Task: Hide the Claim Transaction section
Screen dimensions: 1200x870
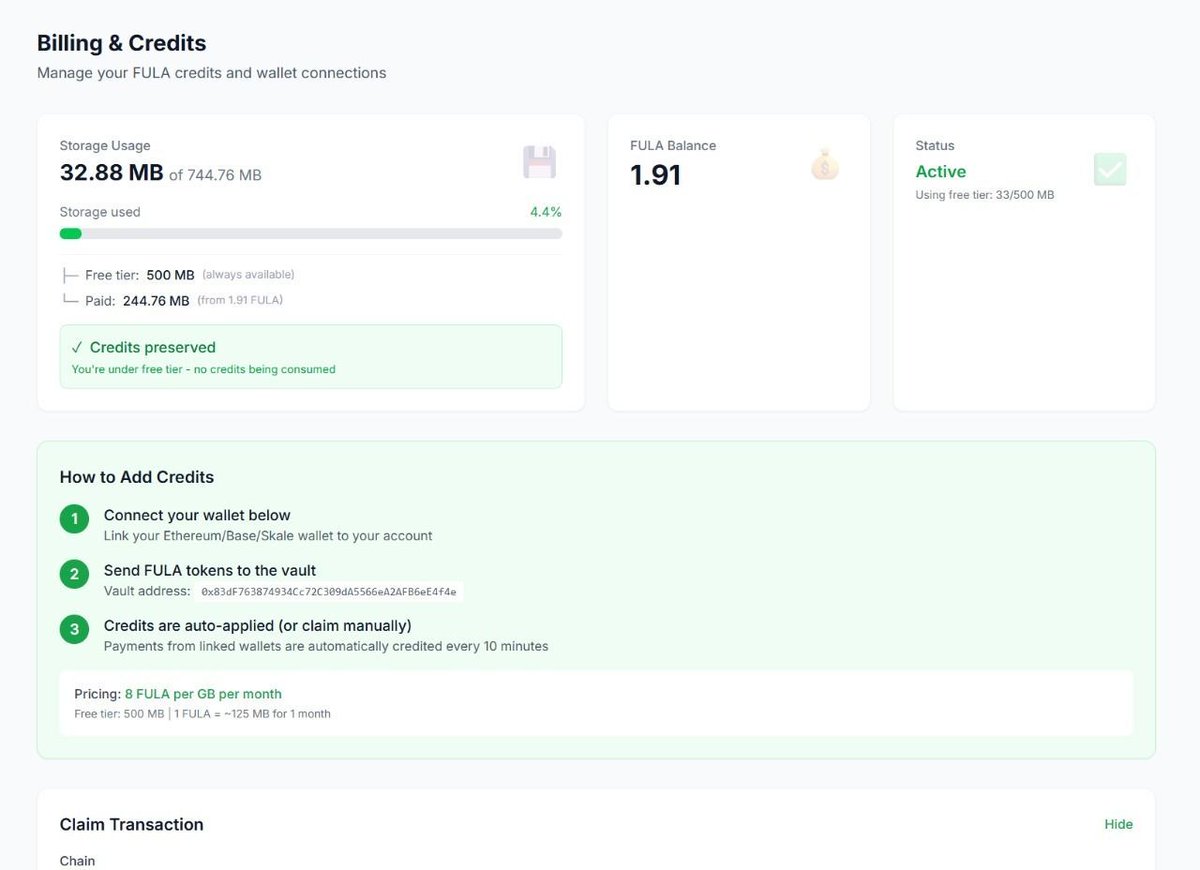Action: pyautogui.click(x=1118, y=824)
